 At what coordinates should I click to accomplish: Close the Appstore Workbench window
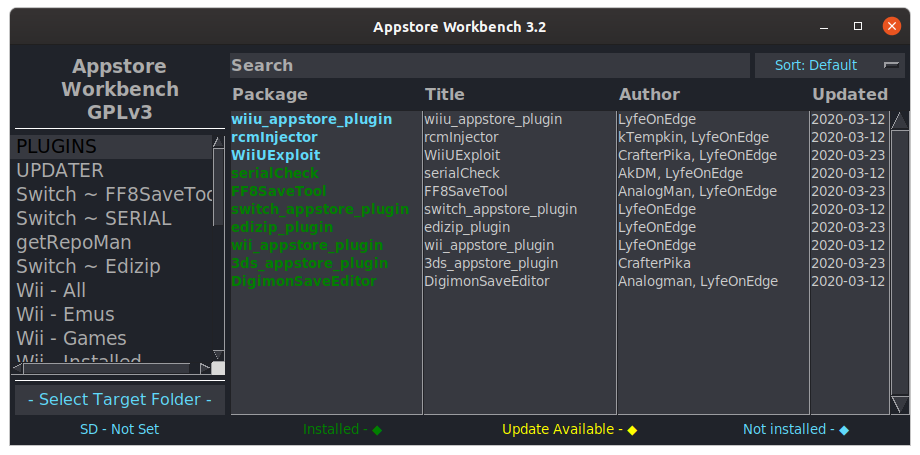892,26
